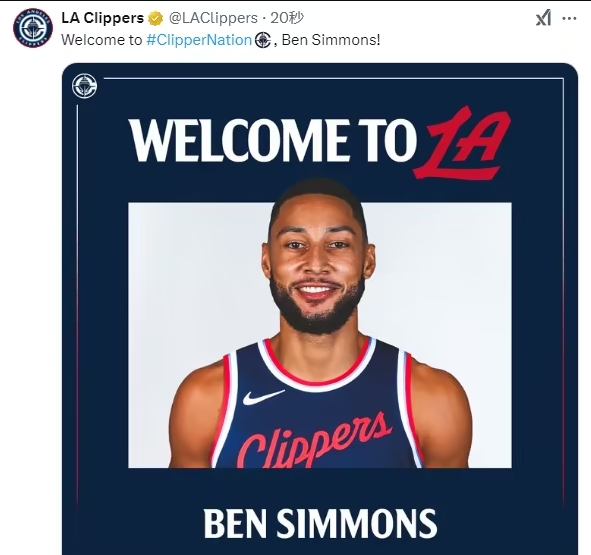Image resolution: width=591 pixels, height=555 pixels.
Task: Open the player portrait photo
Action: [320, 335]
